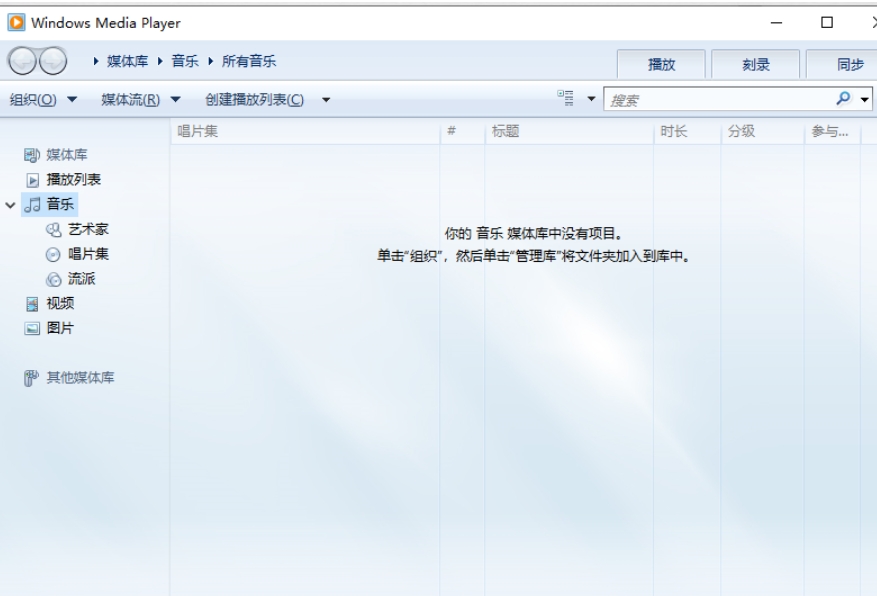Click the 其他媒体库 other libraries icon
The image size is (877, 596).
tap(31, 379)
